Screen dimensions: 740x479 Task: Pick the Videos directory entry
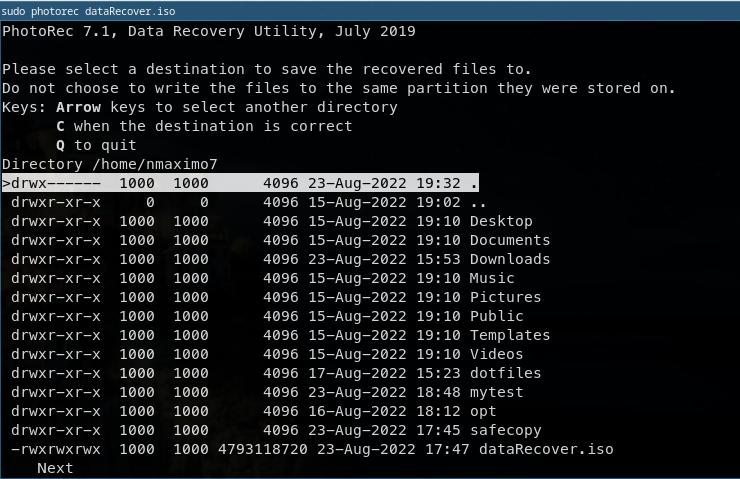[x=496, y=354]
